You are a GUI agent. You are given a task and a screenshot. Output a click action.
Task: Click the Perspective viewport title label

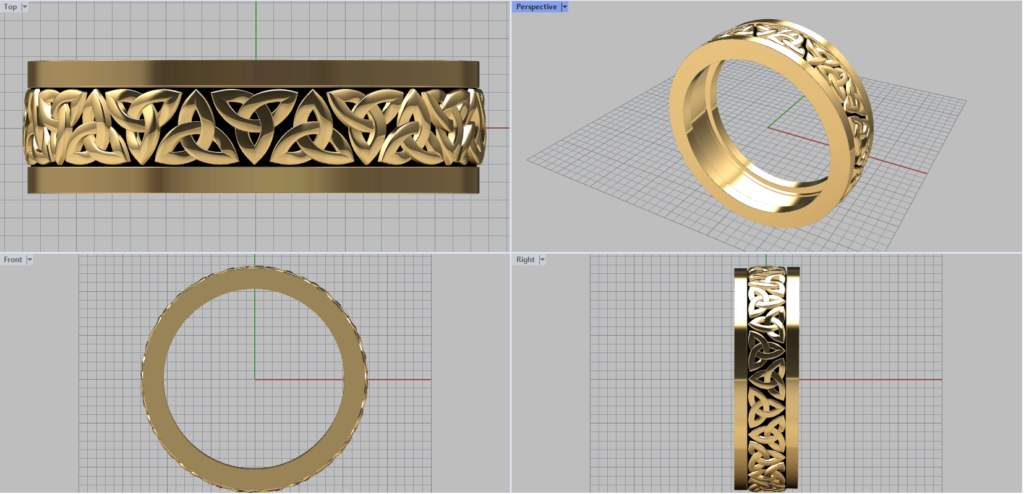536,6
